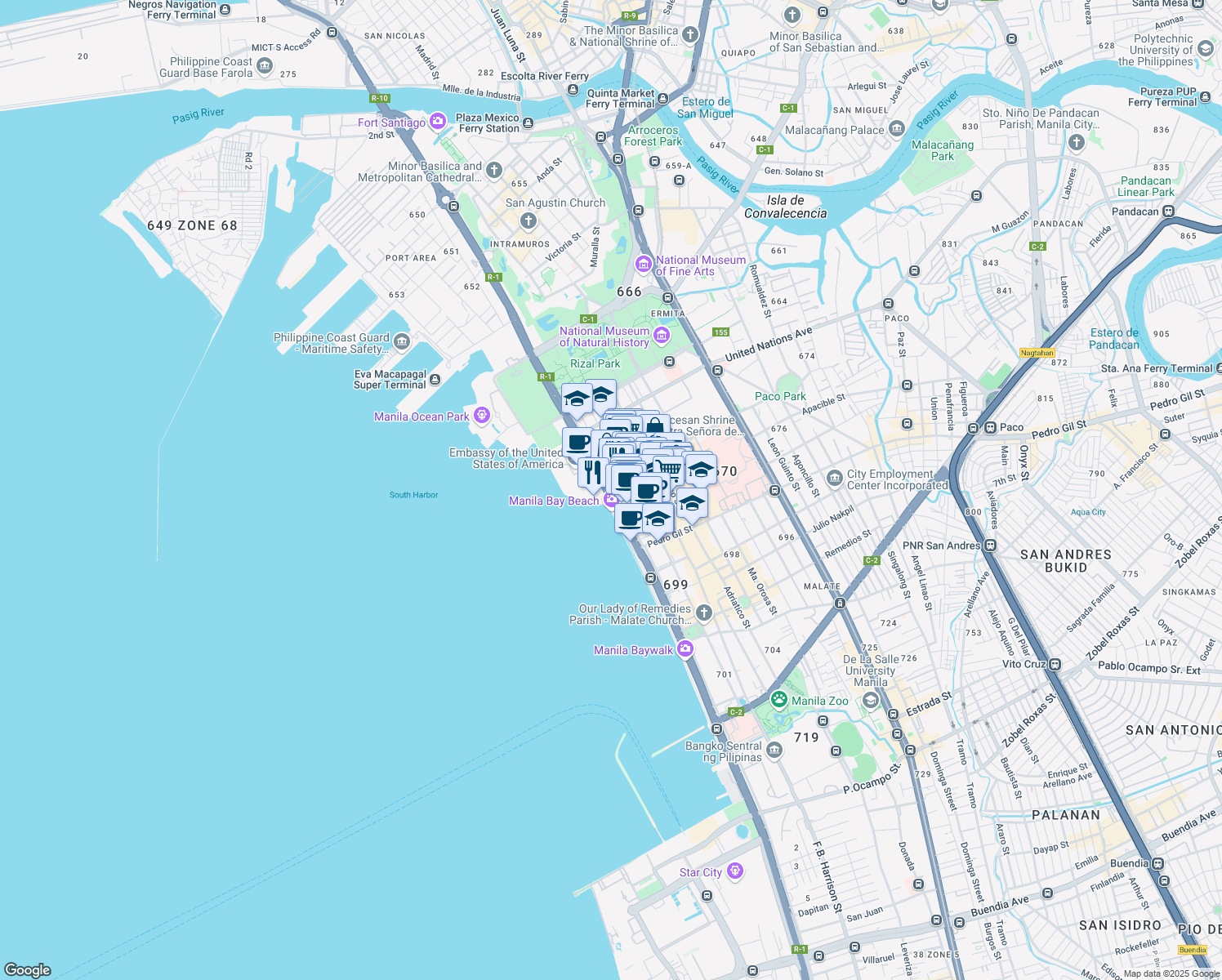The width and height of the screenshot is (1222, 980).
Task: Click PNR San Andres station icon
Action: click(990, 545)
